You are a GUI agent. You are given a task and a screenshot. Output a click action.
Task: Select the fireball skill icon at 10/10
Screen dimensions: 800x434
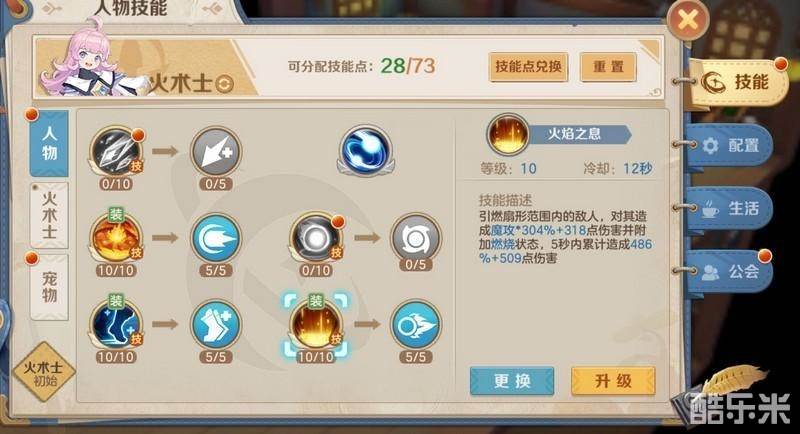116,238
